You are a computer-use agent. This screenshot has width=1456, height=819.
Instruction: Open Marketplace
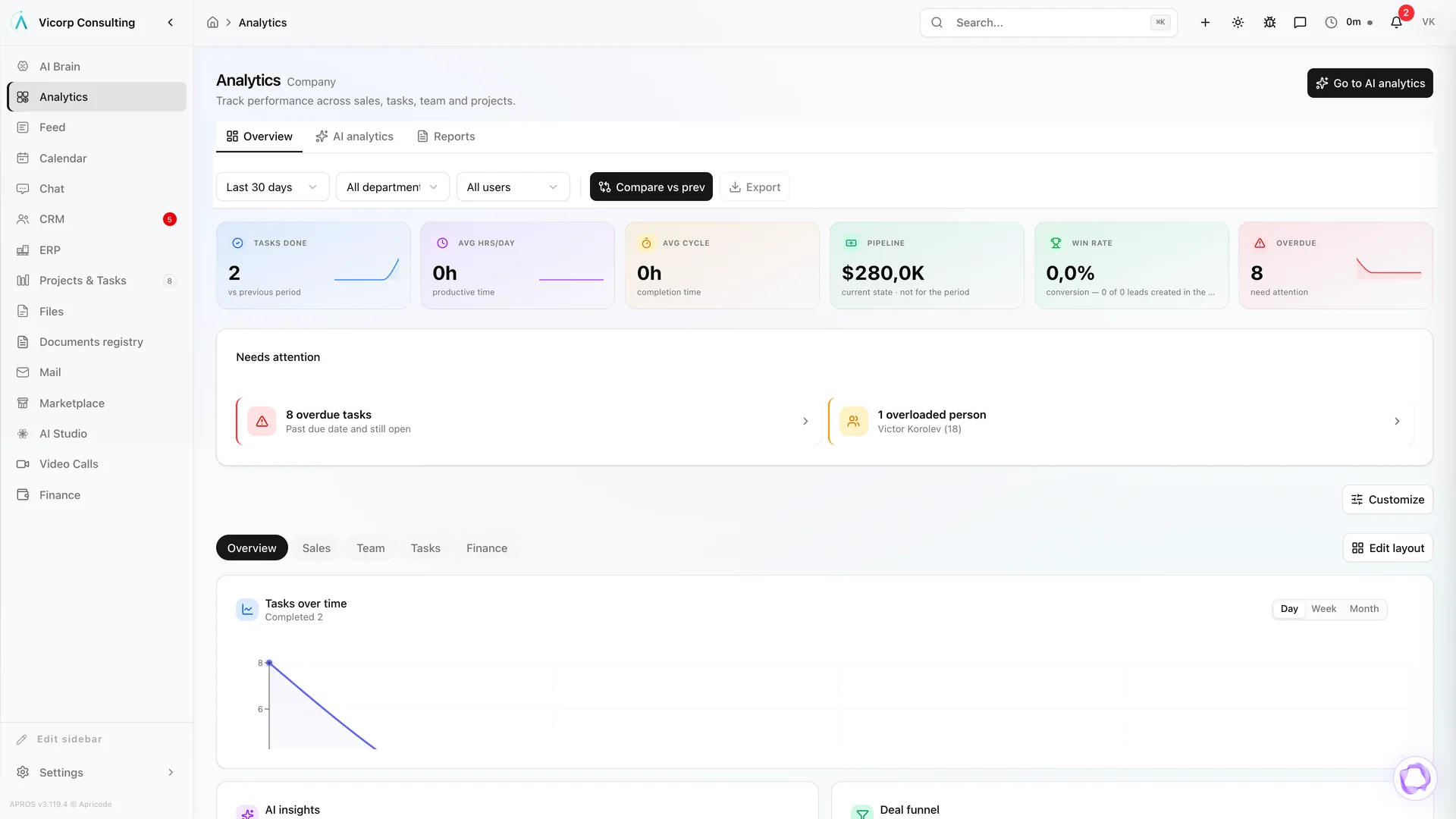point(96,403)
